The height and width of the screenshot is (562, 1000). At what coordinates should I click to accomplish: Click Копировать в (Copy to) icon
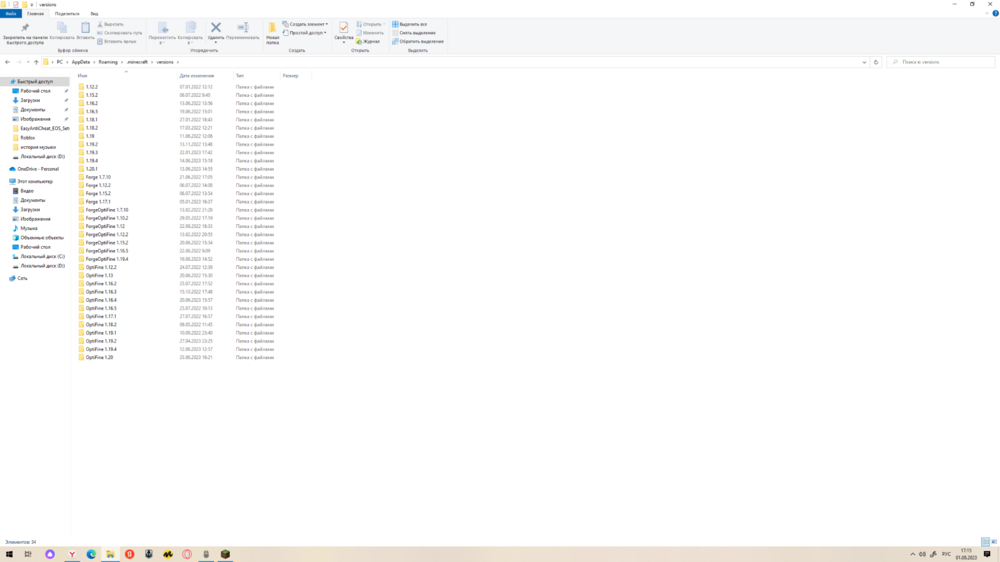(190, 33)
